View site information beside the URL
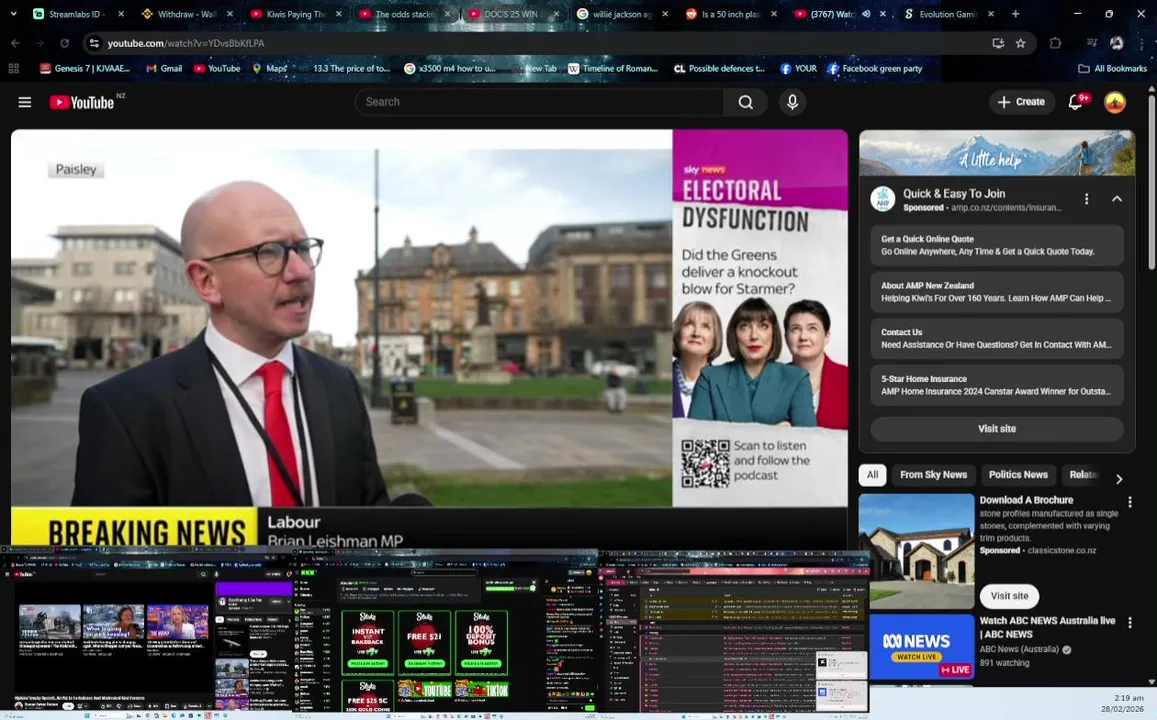Screen dimensions: 1157x720 tap(94, 44)
